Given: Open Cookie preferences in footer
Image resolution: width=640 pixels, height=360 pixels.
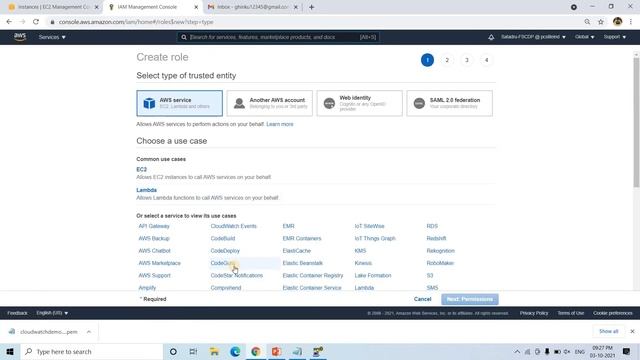Looking at the screenshot, I should pyautogui.click(x=613, y=313).
